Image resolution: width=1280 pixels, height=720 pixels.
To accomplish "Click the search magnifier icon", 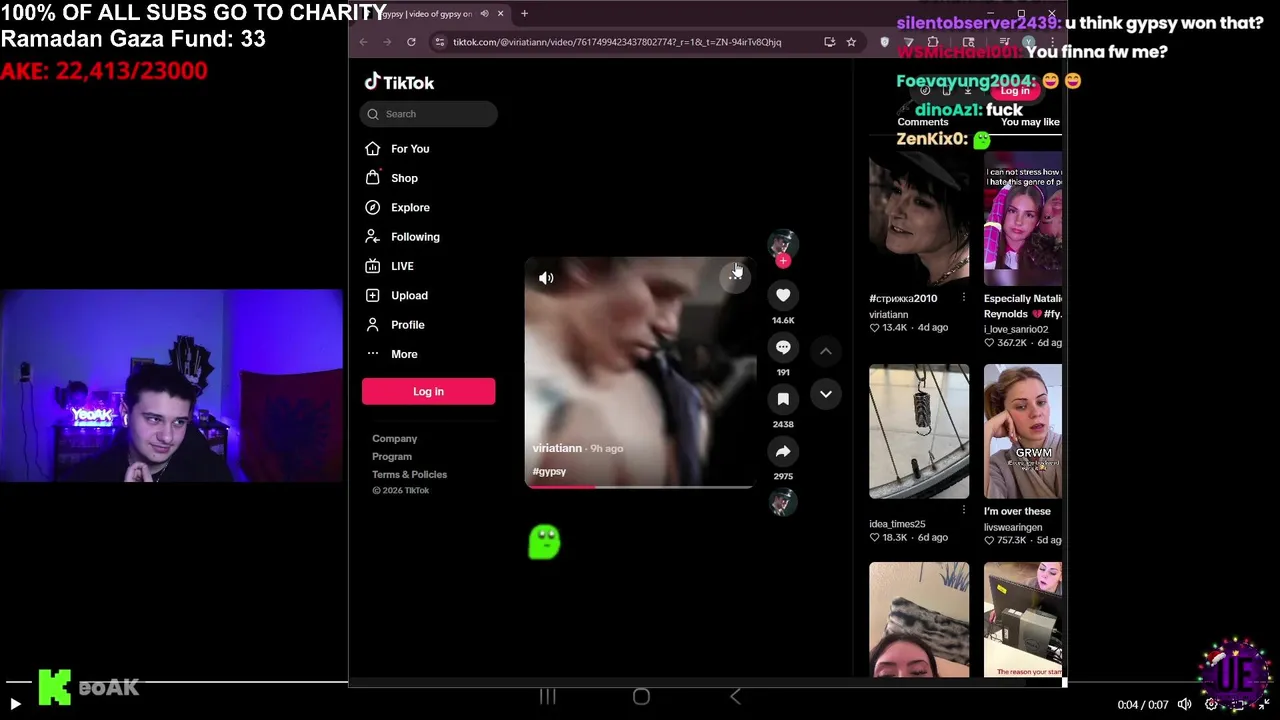I will [373, 114].
